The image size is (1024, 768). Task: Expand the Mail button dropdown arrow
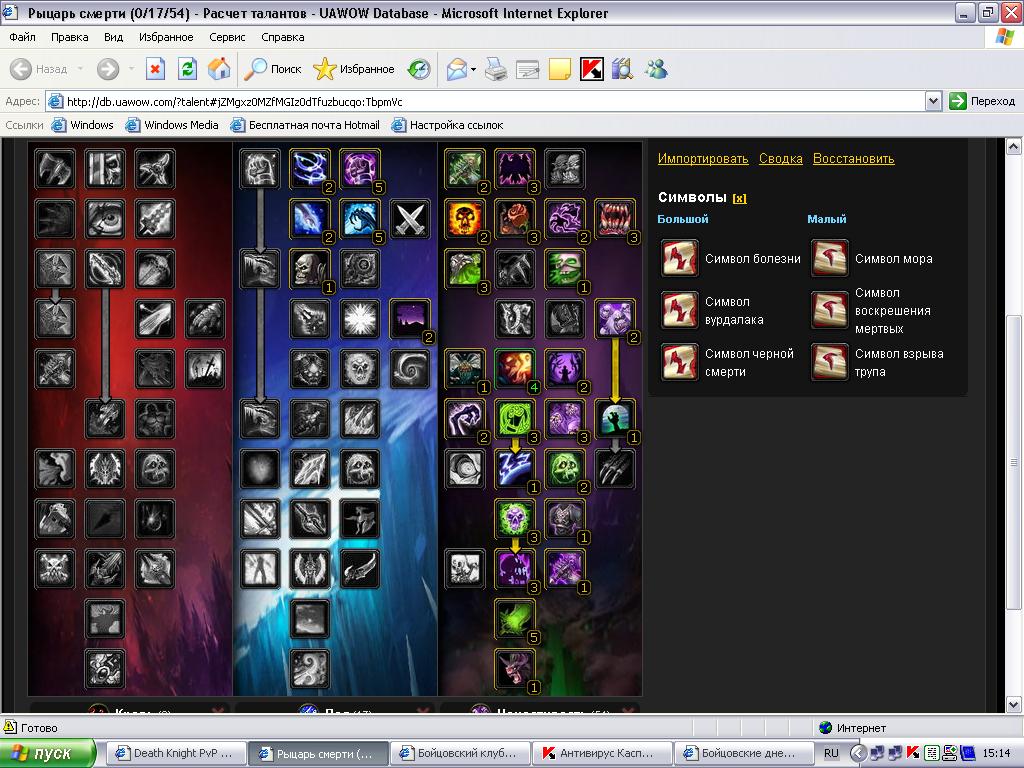(473, 69)
